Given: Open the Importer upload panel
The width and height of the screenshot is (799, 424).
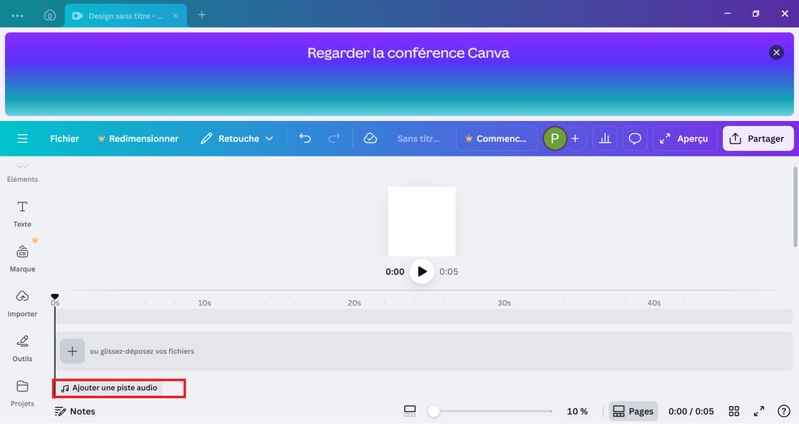Looking at the screenshot, I should [22, 303].
